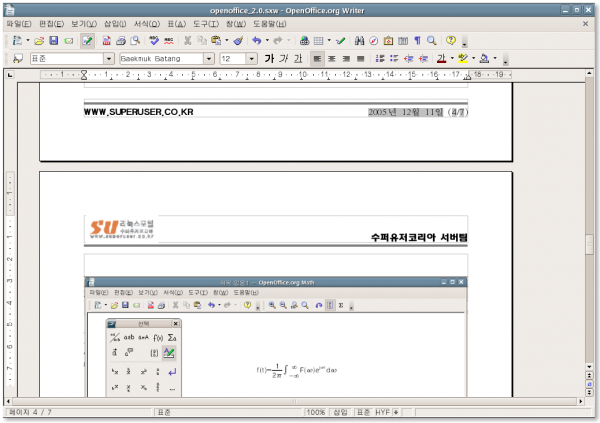Click the 삽입 insert mode status field

click(x=341, y=412)
